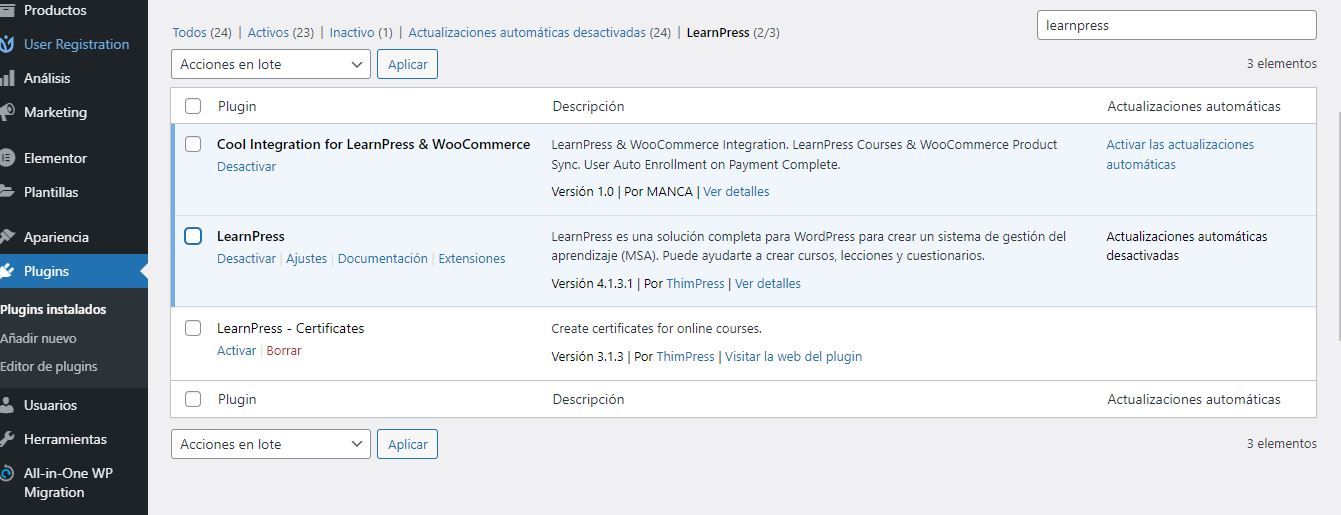Filter by Inactivo (1) plugins

361,32
